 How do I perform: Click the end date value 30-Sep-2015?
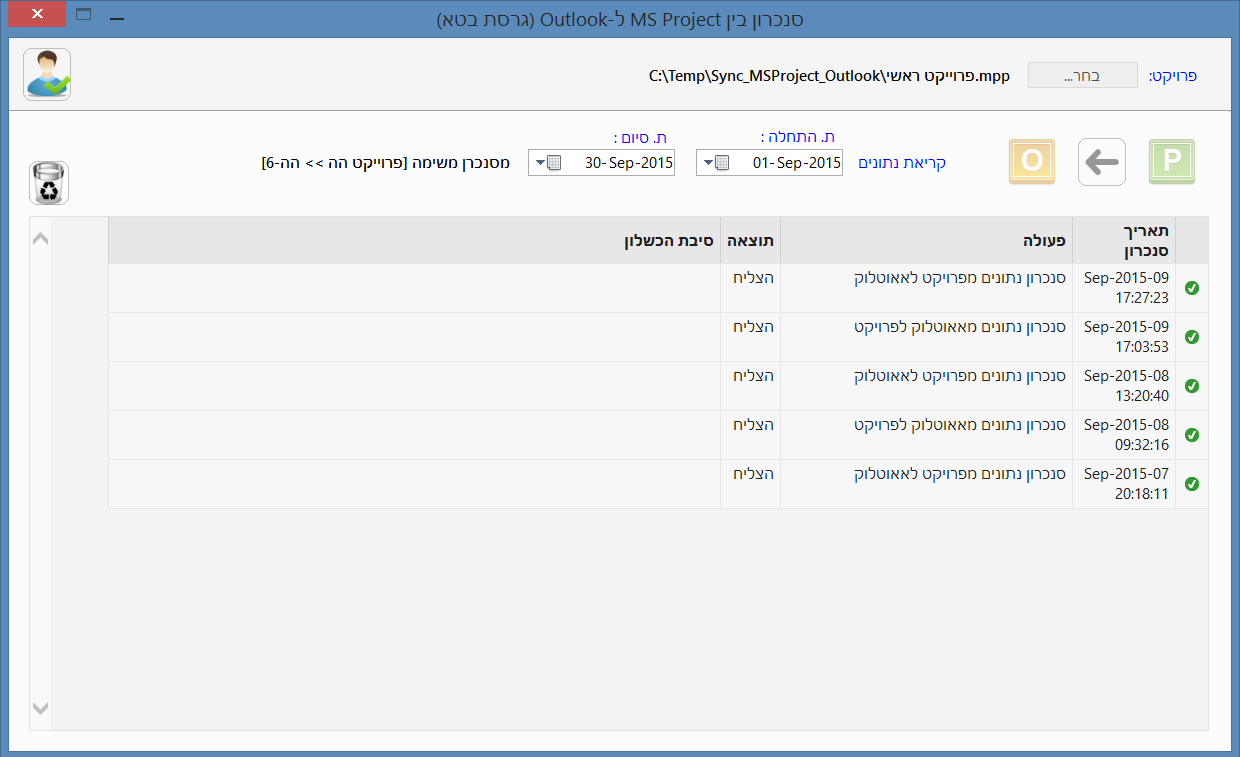628,163
